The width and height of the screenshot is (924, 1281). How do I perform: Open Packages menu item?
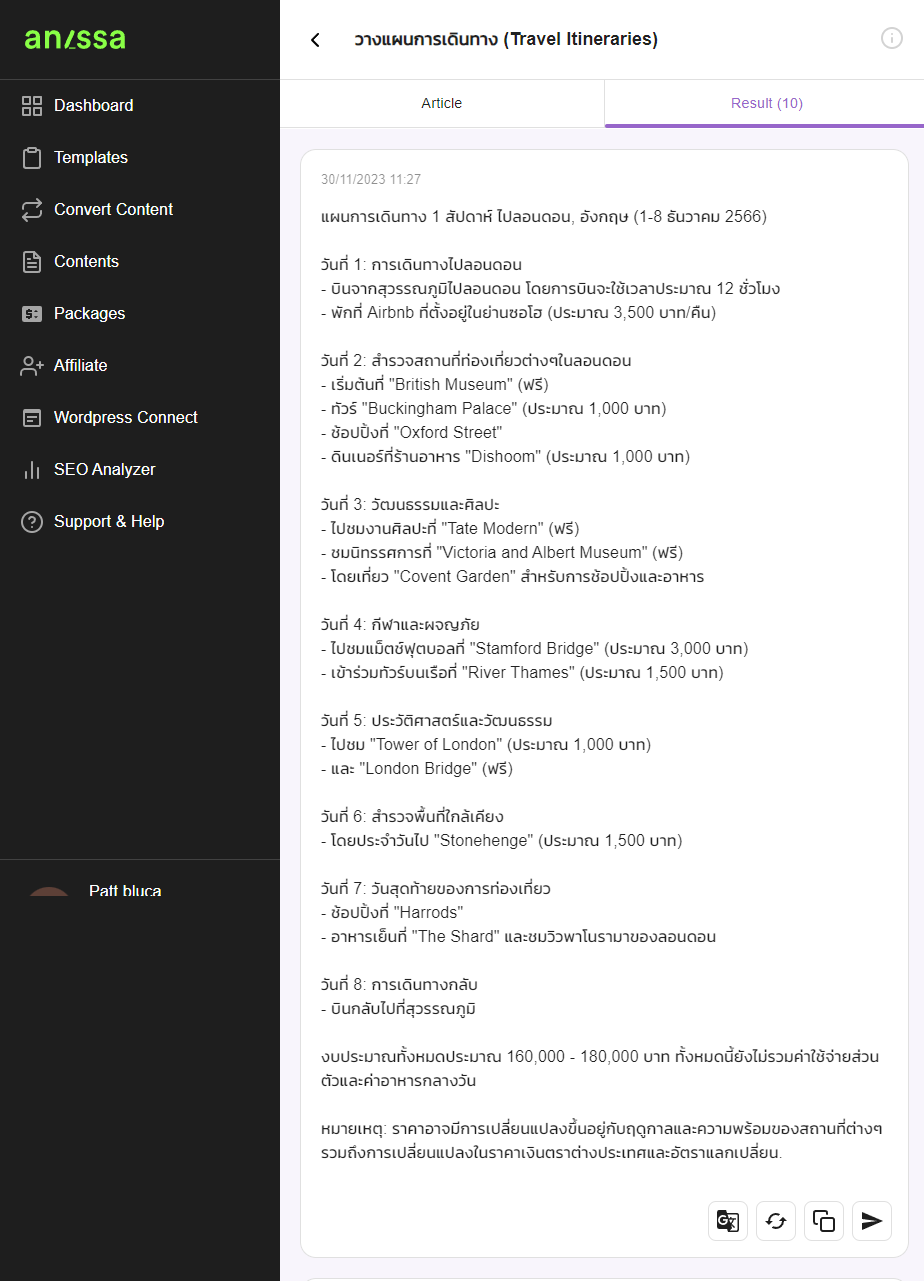click(x=140, y=313)
